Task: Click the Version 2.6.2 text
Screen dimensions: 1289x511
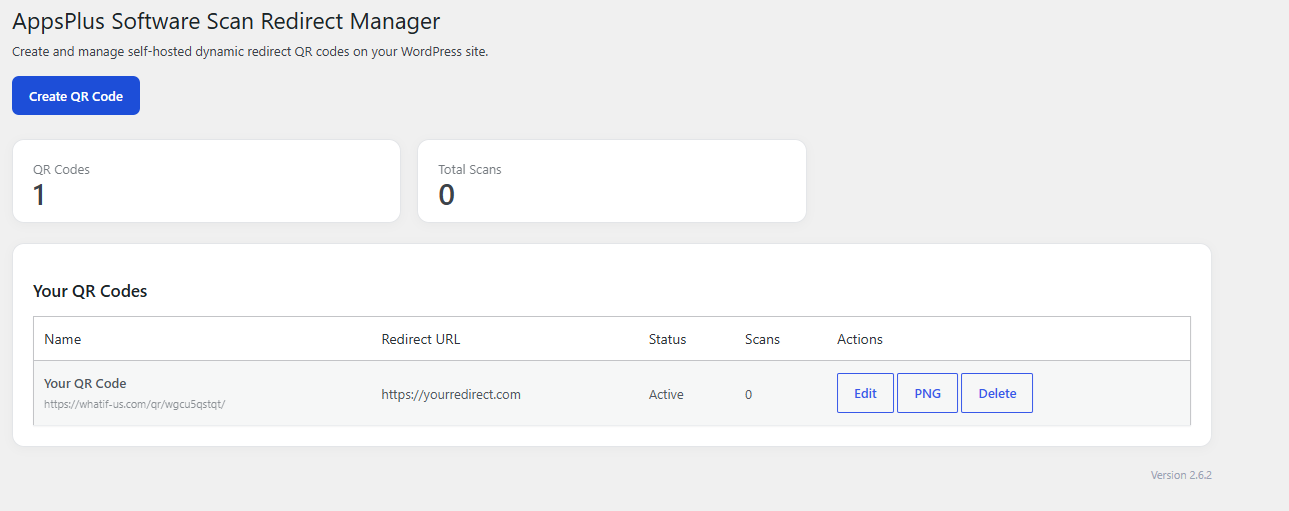Action: [x=1181, y=475]
